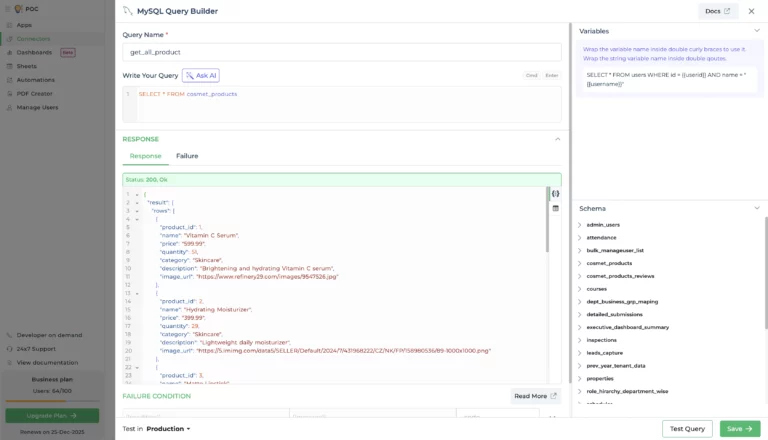Run the query with Test Query

[x=687, y=428]
